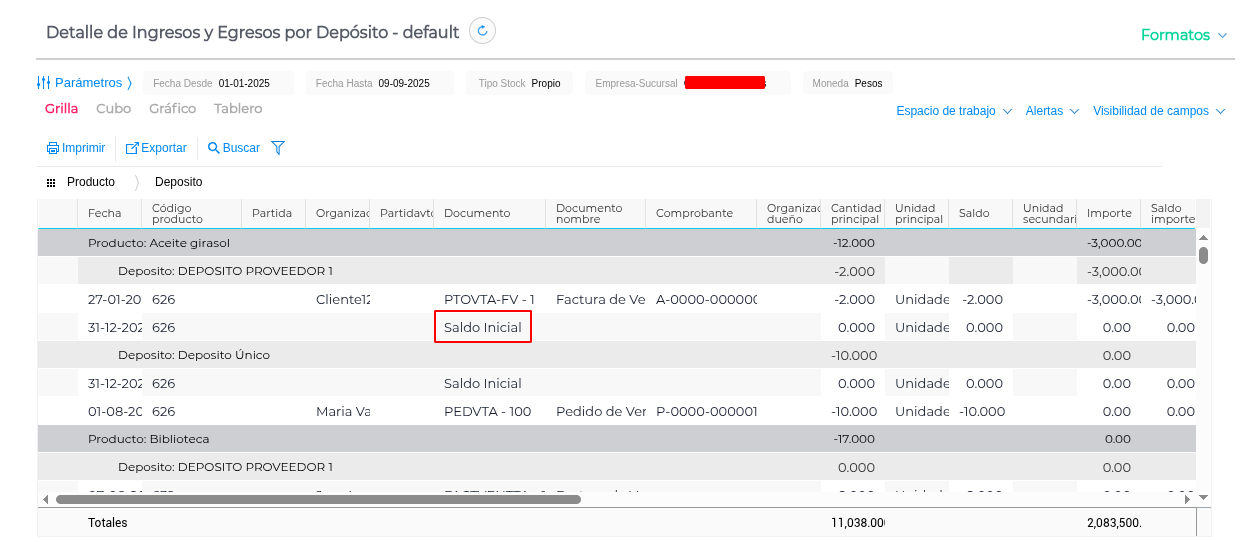
Task: Click the Comprobante column header
Action: (x=700, y=213)
